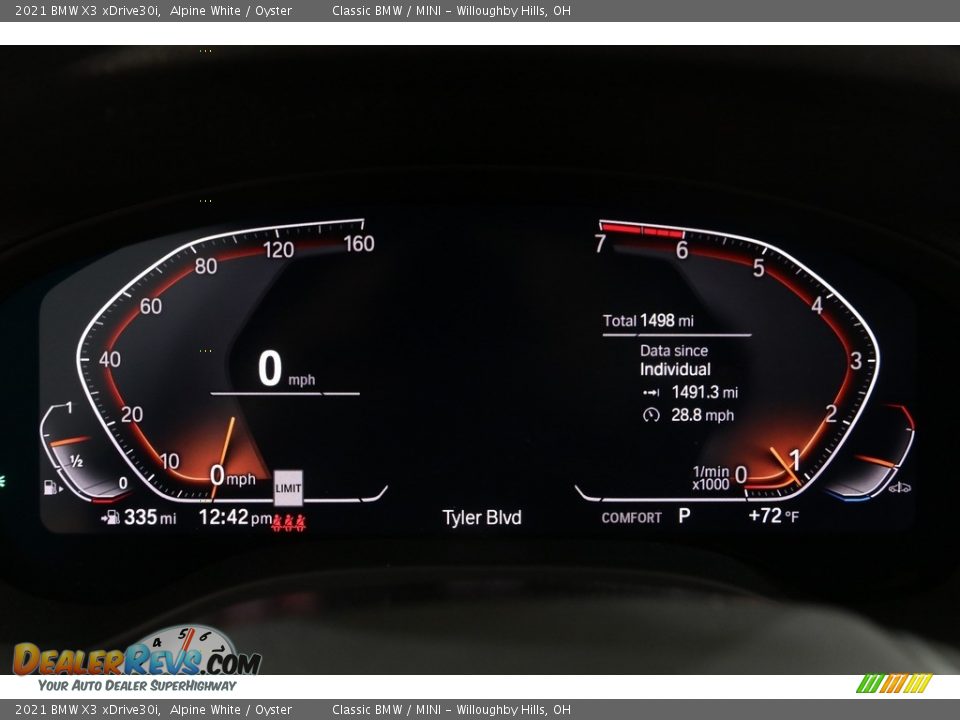This screenshot has height=720, width=960.
Task: Tap the 20 mark on the speedometer
Action: [x=132, y=414]
